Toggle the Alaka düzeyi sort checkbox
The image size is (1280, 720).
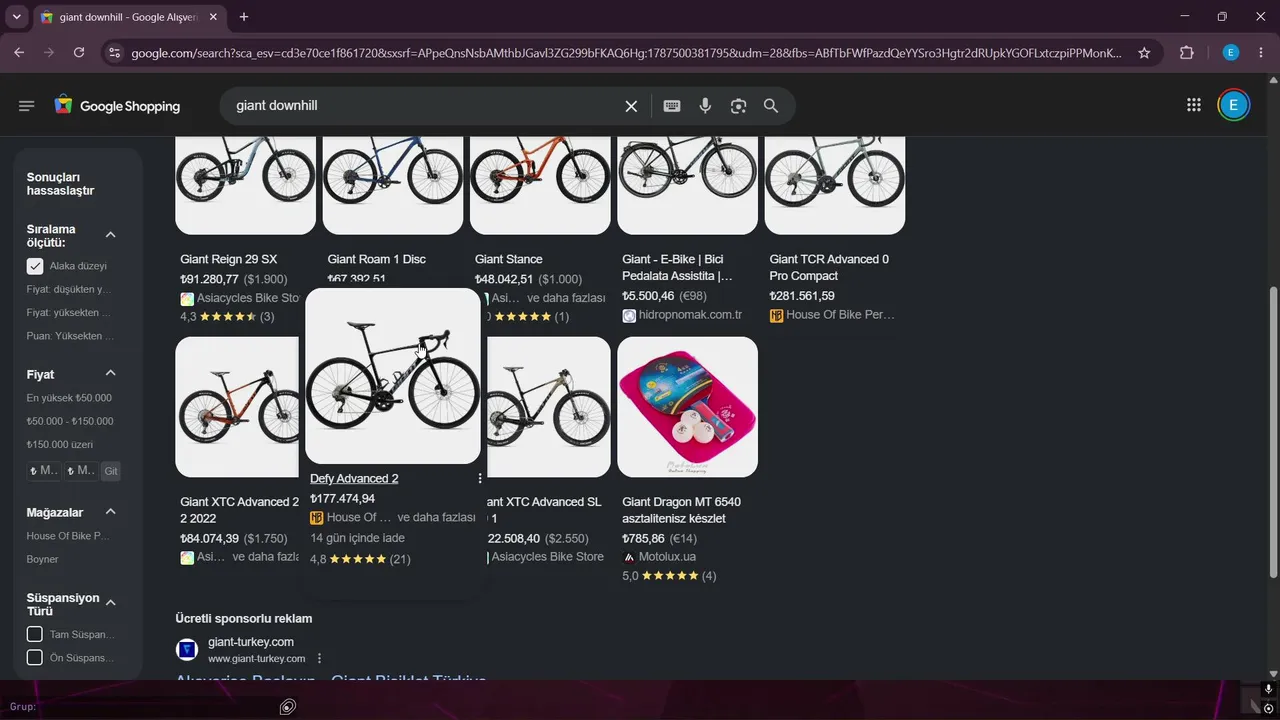click(x=35, y=266)
